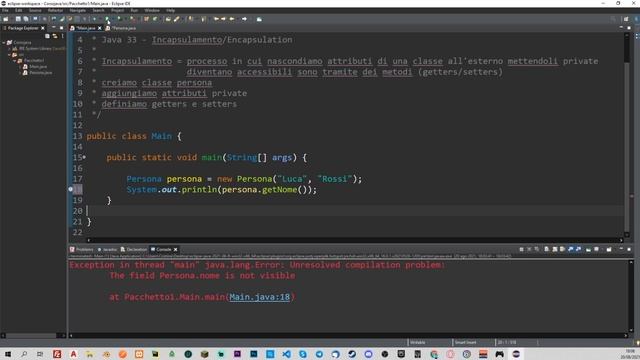
Task: Click the Back navigation arrow in toolbar
Action: 232,19
